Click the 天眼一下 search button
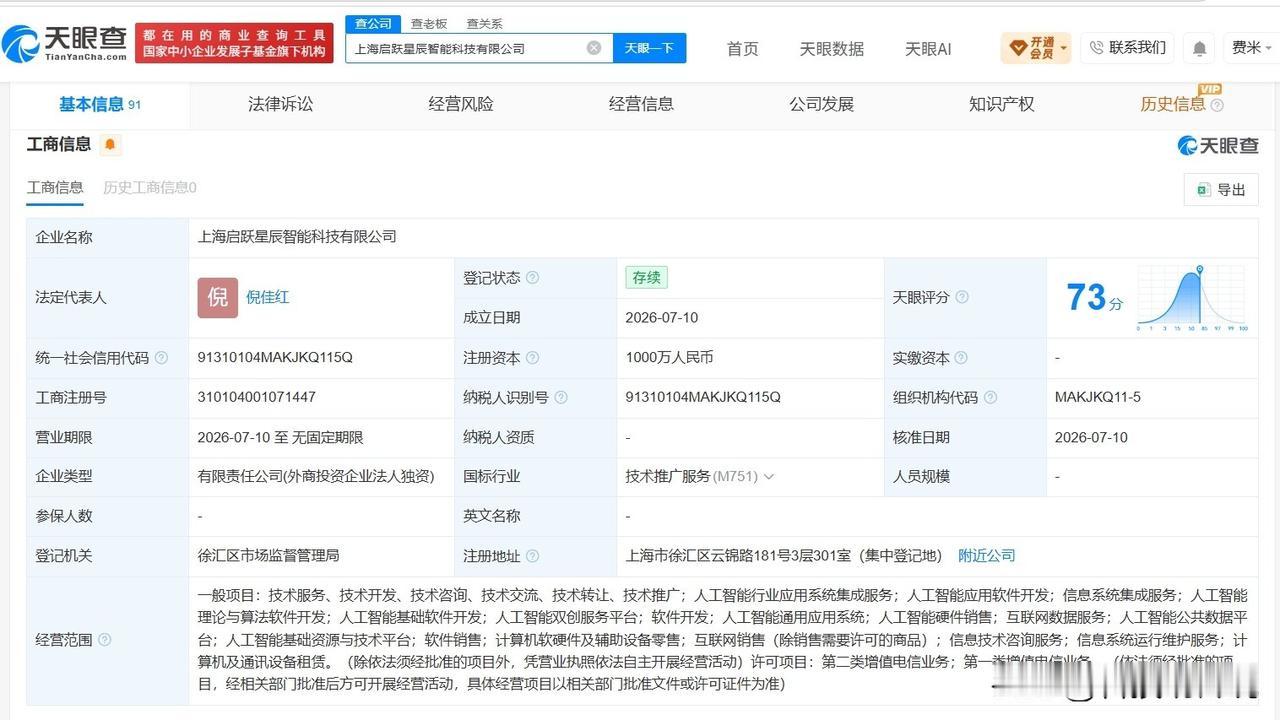 (649, 48)
